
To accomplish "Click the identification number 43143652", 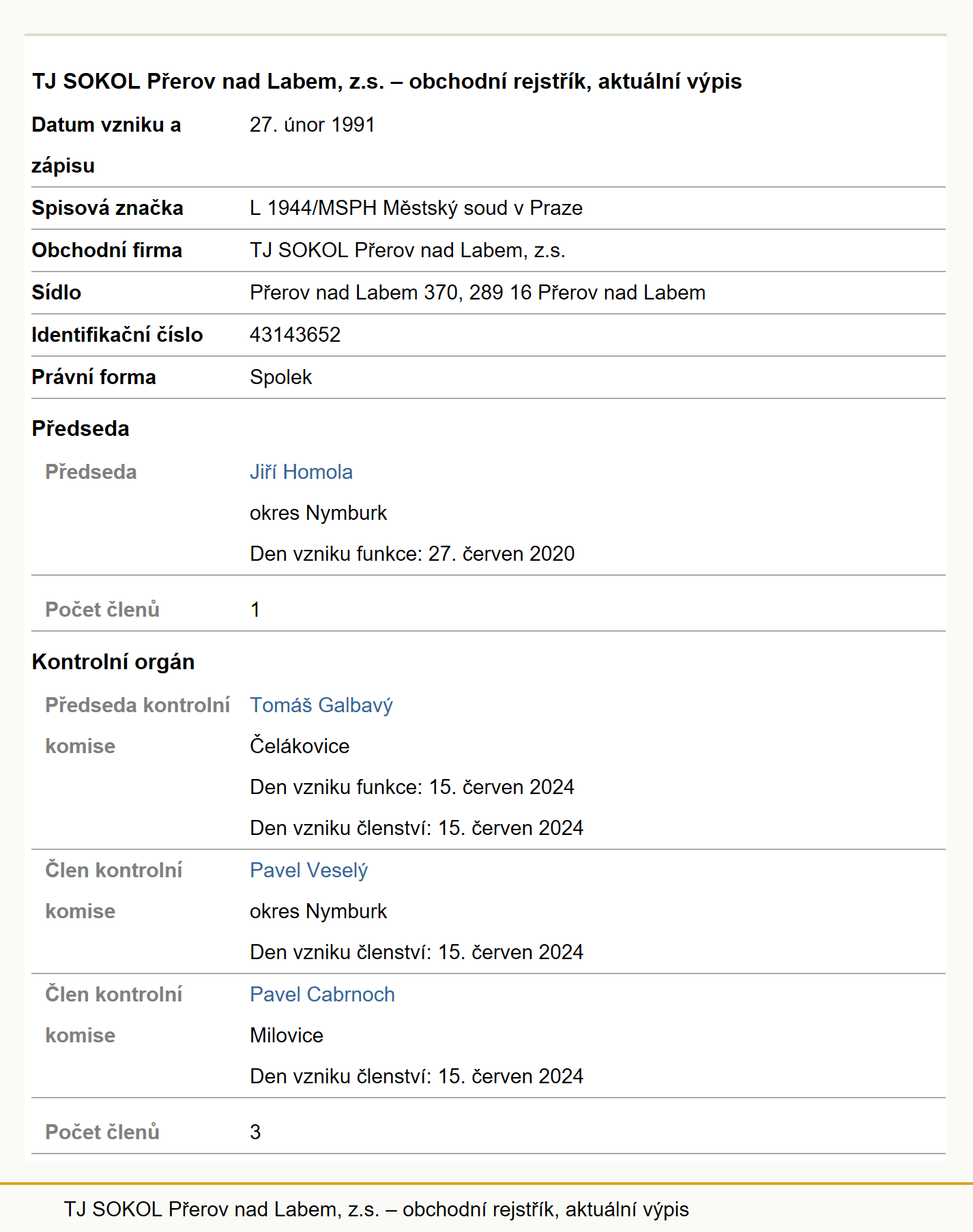I will point(295,335).
